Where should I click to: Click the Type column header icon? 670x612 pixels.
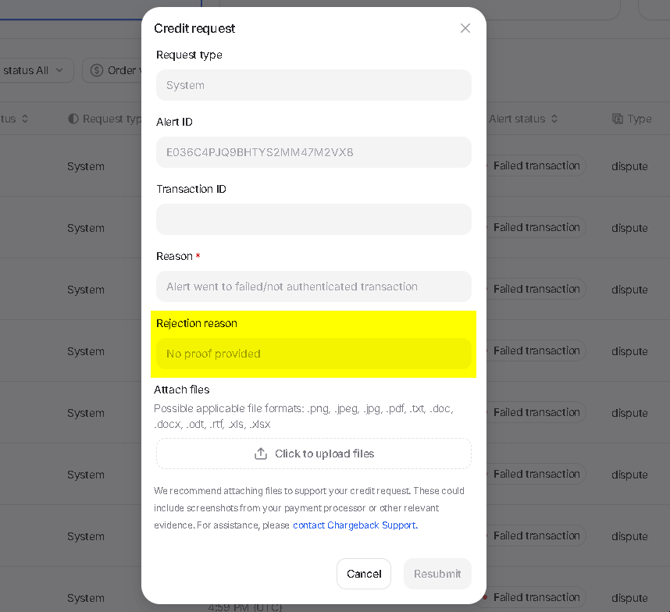[617, 119]
